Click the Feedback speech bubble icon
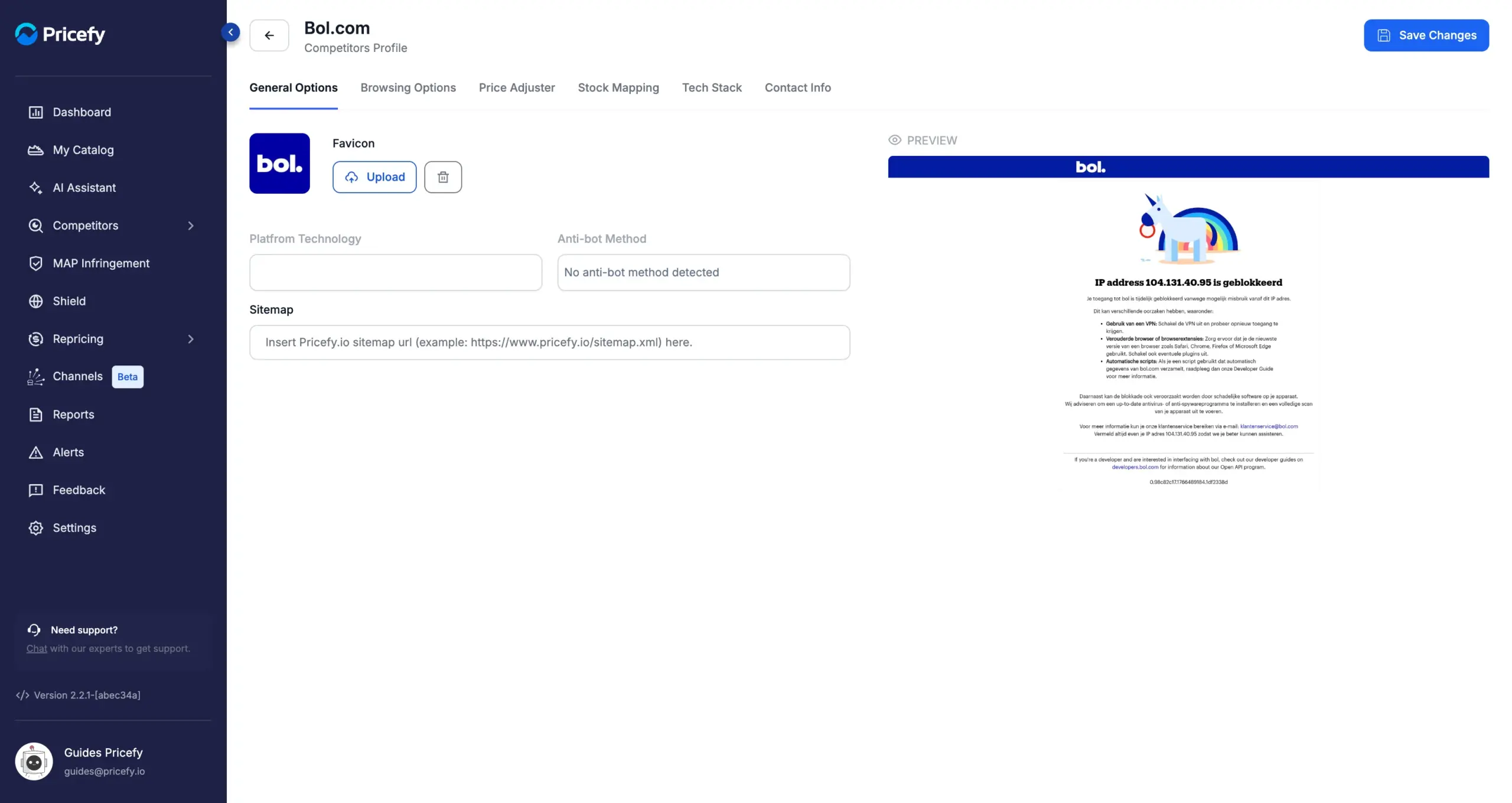The height and width of the screenshot is (803, 1512). tap(36, 490)
